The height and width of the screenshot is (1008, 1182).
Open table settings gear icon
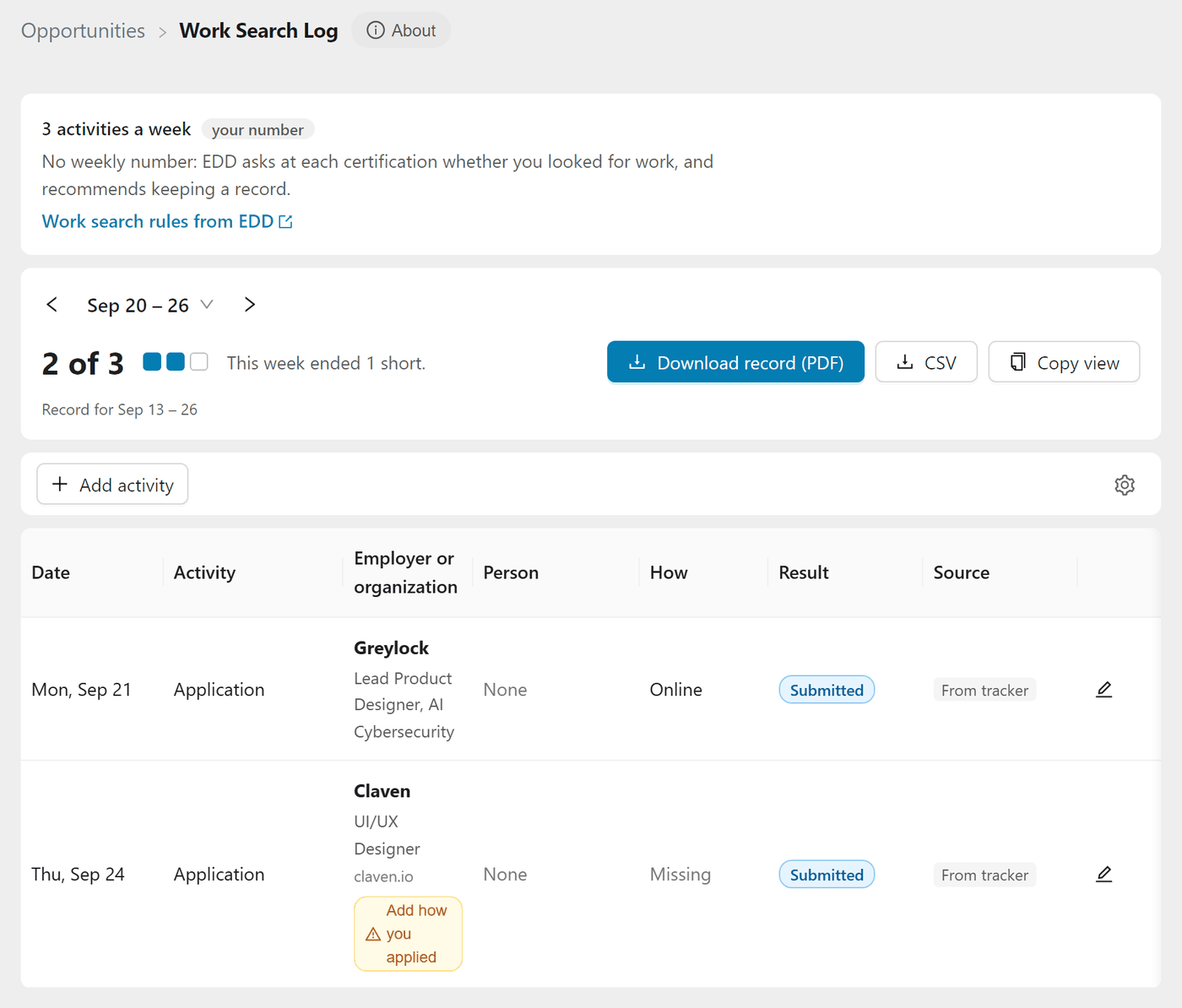tap(1125, 485)
